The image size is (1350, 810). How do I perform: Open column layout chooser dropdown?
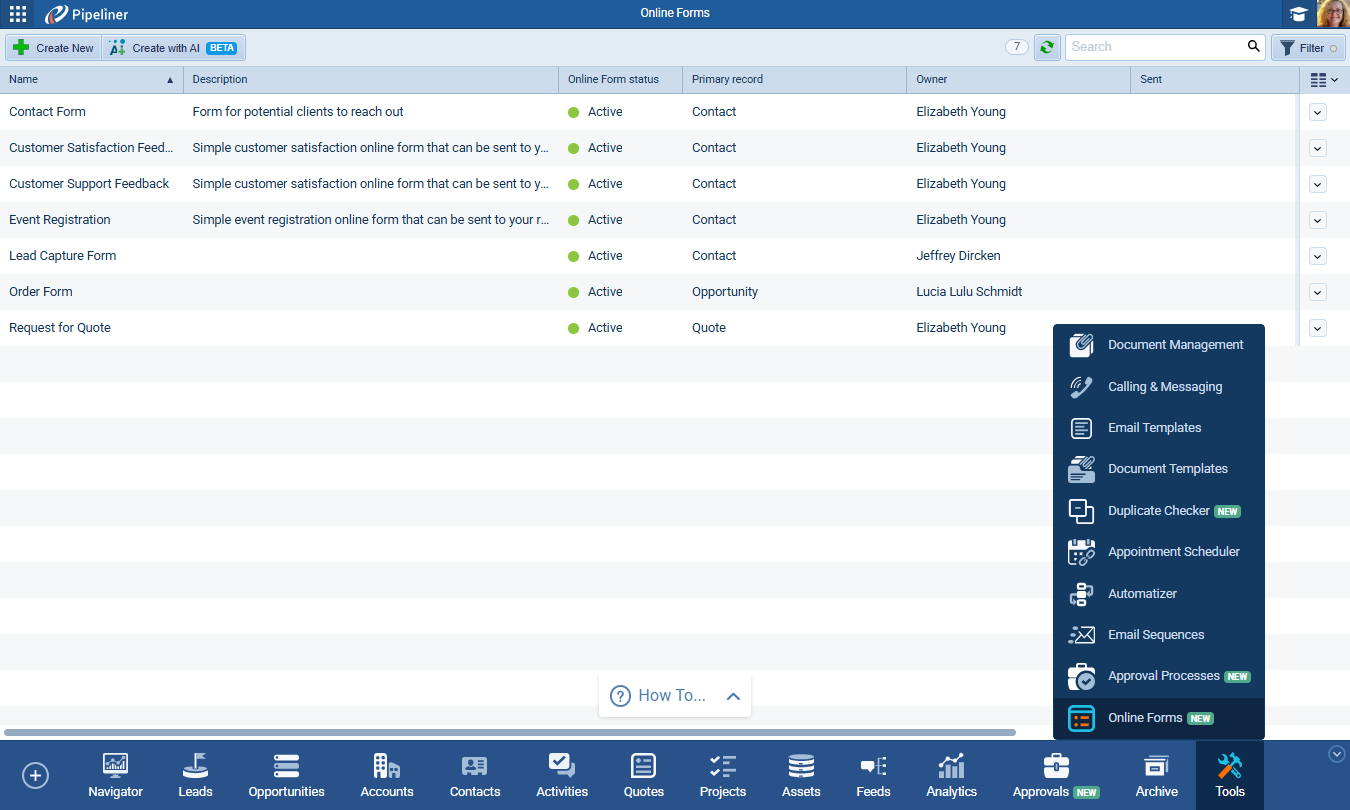[x=1324, y=80]
